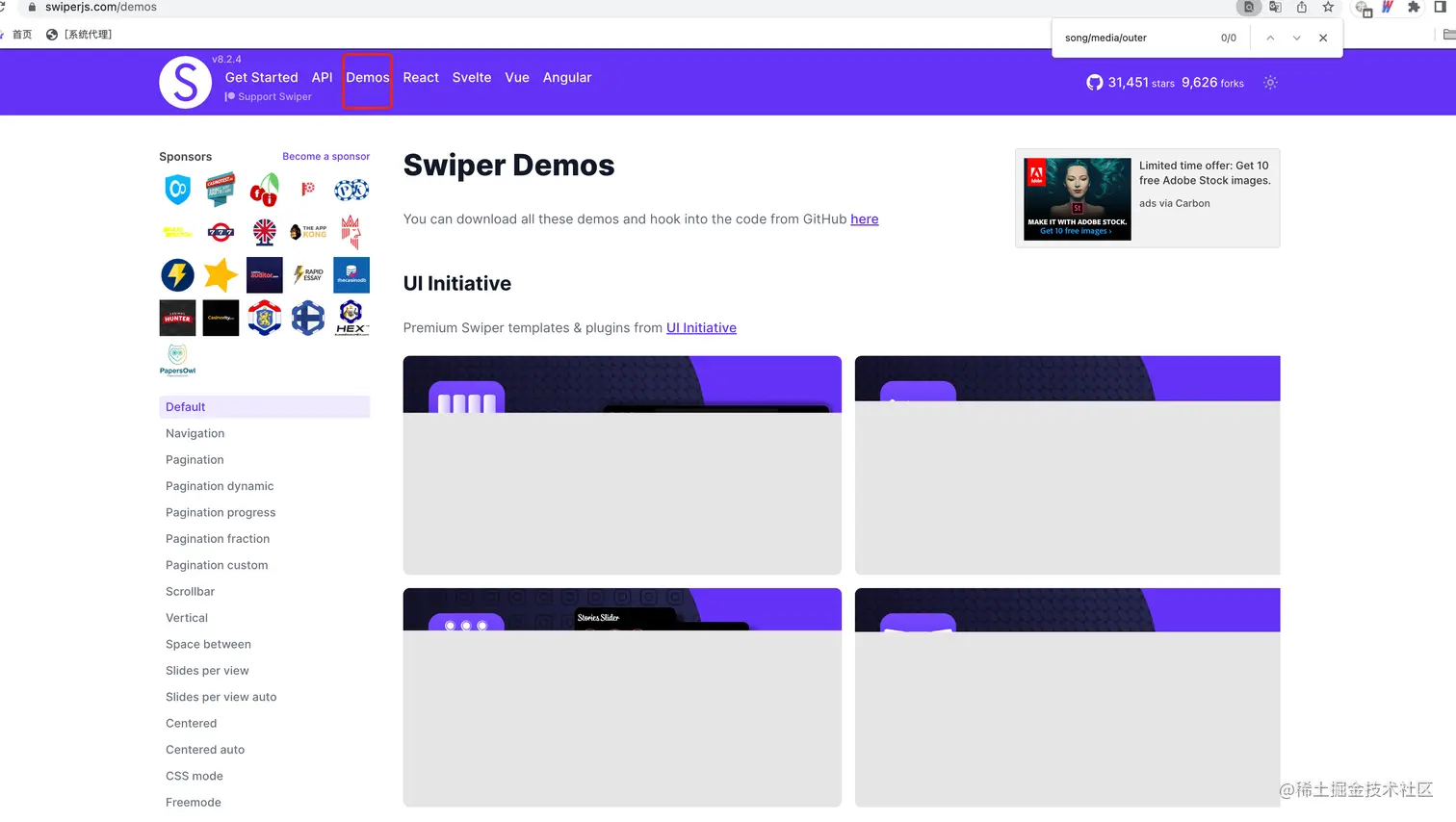Click the 31,451 stars link
The width and height of the screenshot is (1456, 822).
[x=1141, y=83]
